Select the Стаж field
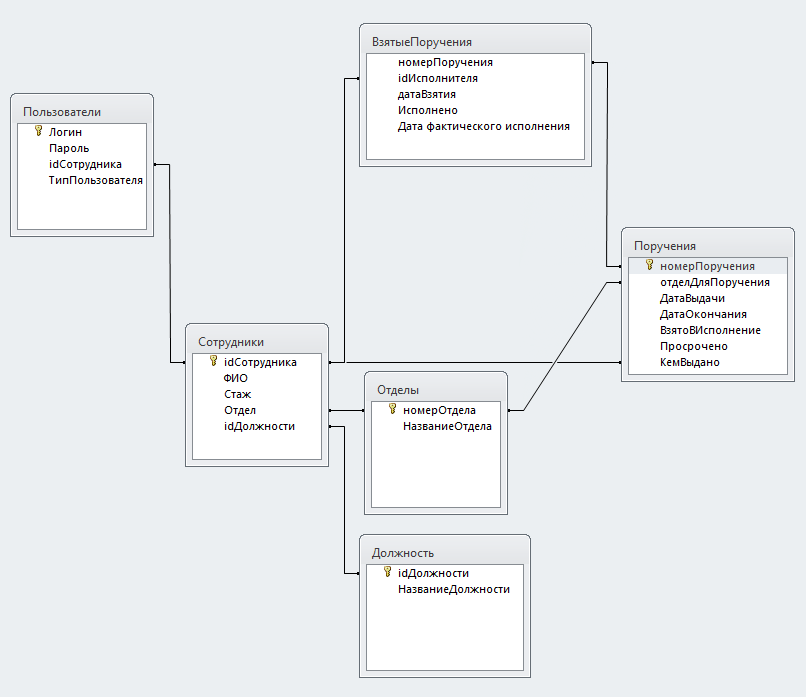The height and width of the screenshot is (697, 806). pyautogui.click(x=237, y=394)
